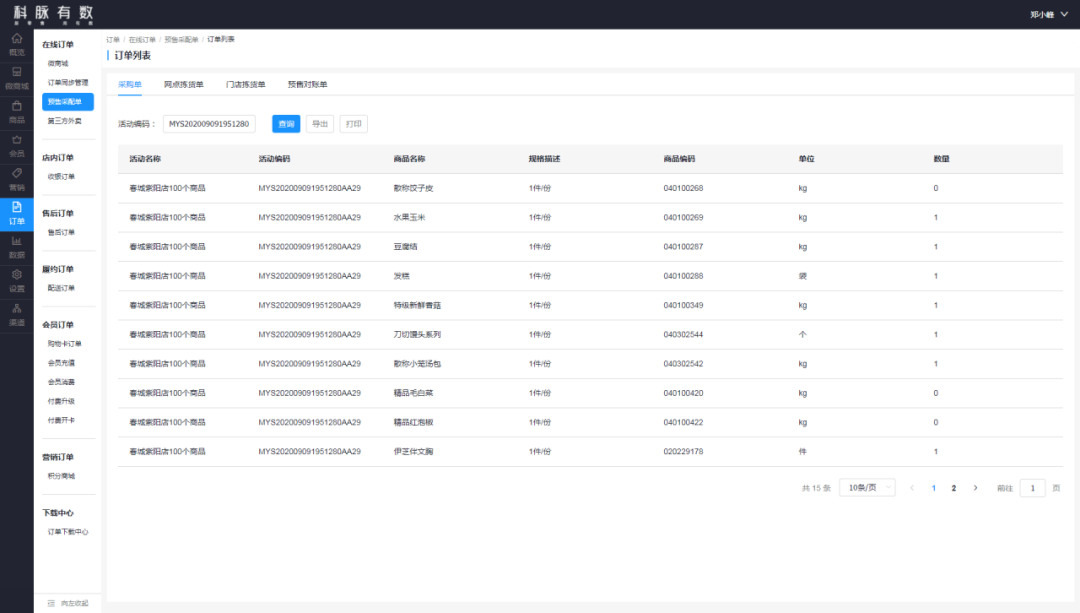Open 积分商城 under 营销订单
This screenshot has height=613, width=1080.
61,476
